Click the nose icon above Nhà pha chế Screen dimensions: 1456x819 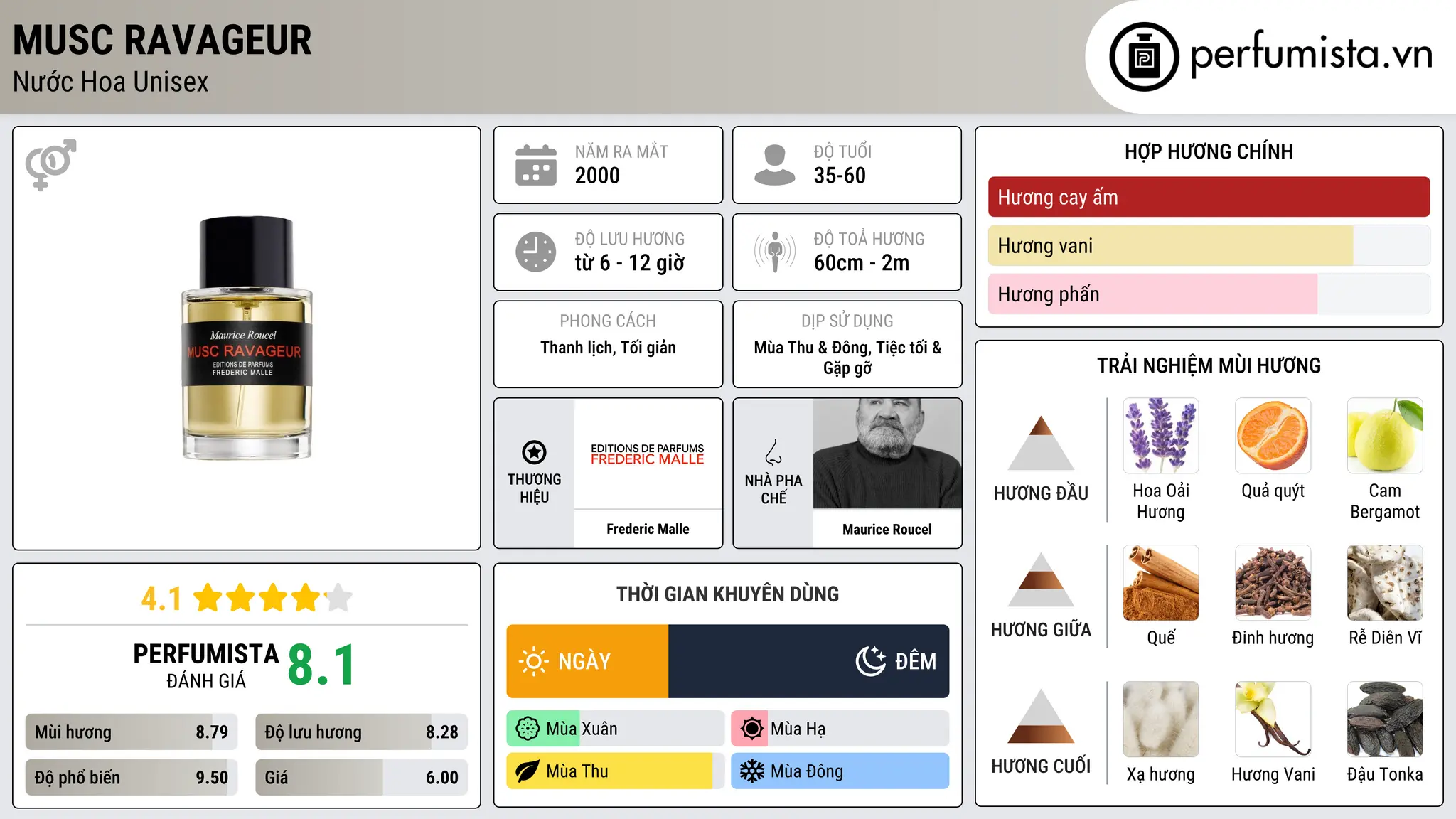tap(773, 452)
